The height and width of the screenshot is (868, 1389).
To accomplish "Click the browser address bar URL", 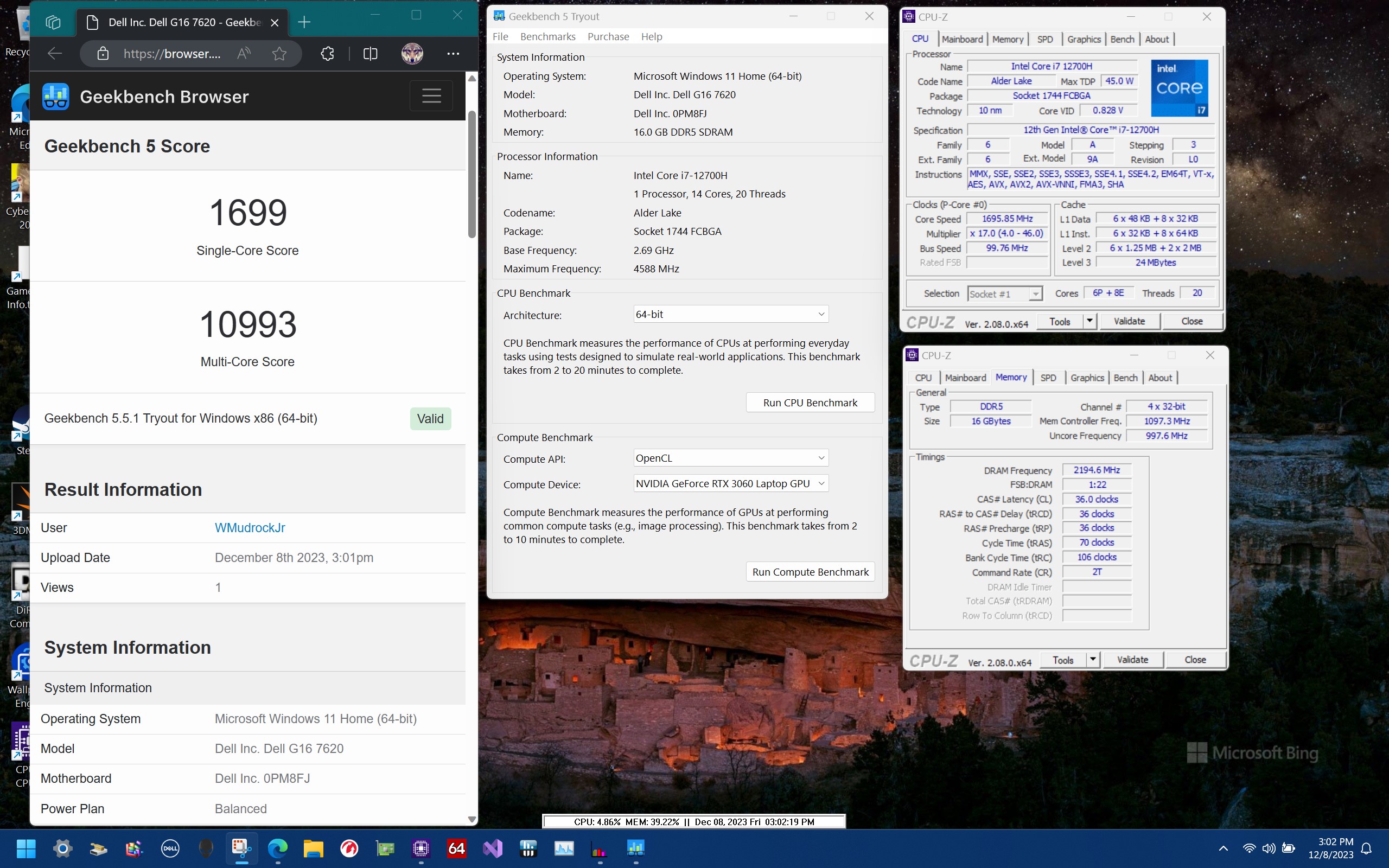I will (x=172, y=53).
